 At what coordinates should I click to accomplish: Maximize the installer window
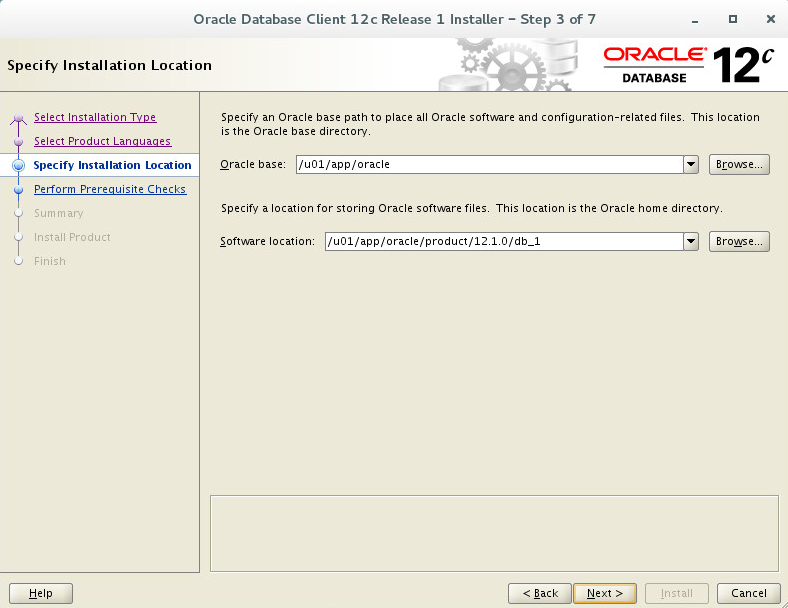(x=733, y=19)
